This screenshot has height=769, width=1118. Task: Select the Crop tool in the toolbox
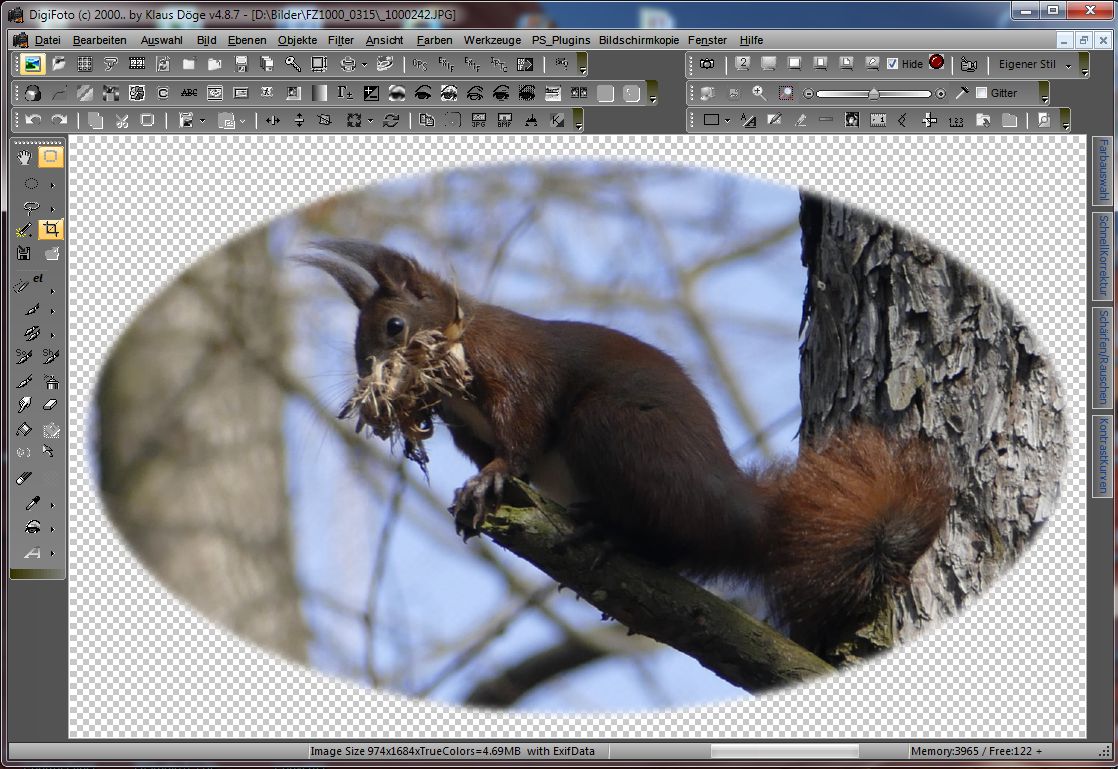point(50,230)
